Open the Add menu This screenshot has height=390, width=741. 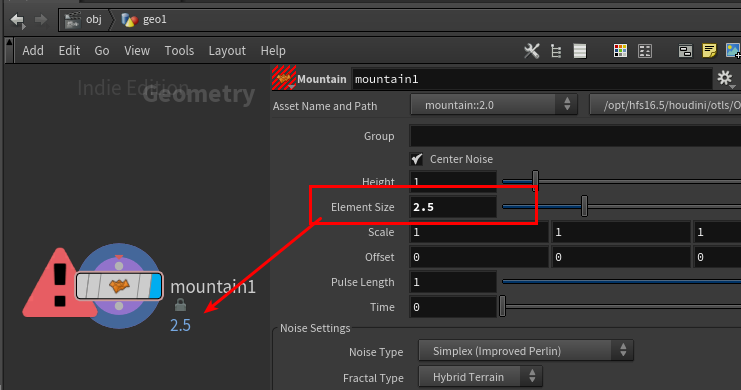pyautogui.click(x=33, y=51)
